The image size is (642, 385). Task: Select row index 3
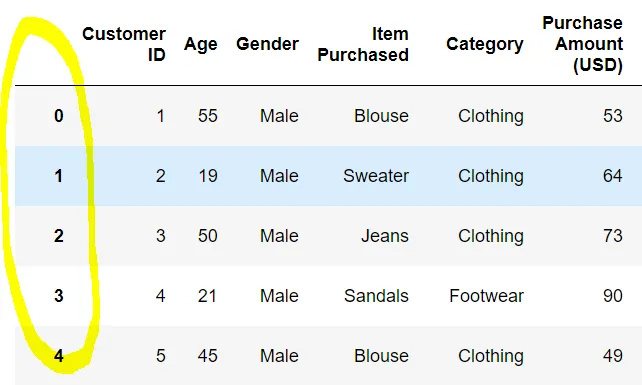(x=59, y=296)
